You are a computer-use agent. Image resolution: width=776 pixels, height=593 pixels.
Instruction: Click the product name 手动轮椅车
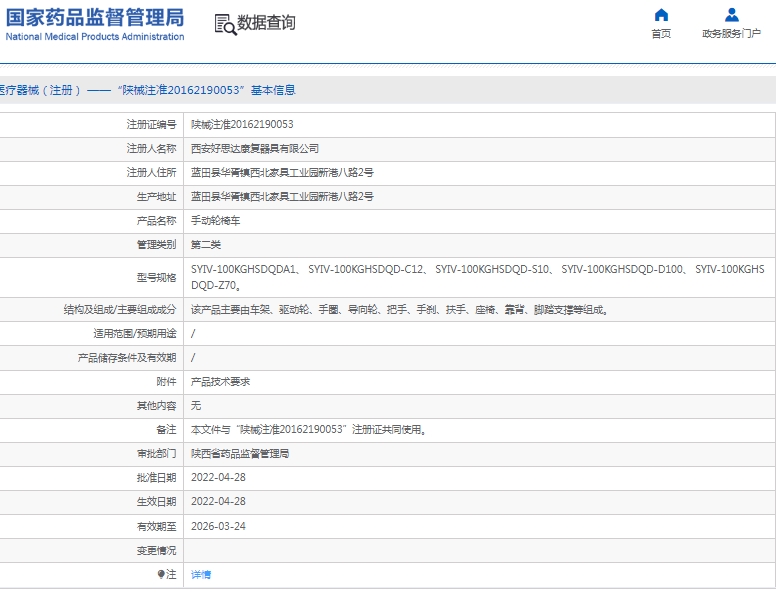[215, 220]
